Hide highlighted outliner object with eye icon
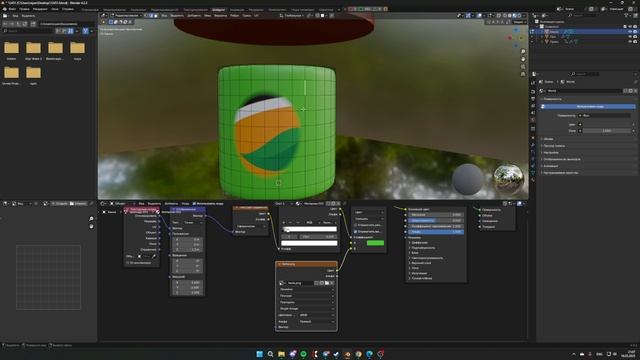640x360 pixels. click(x=630, y=31)
